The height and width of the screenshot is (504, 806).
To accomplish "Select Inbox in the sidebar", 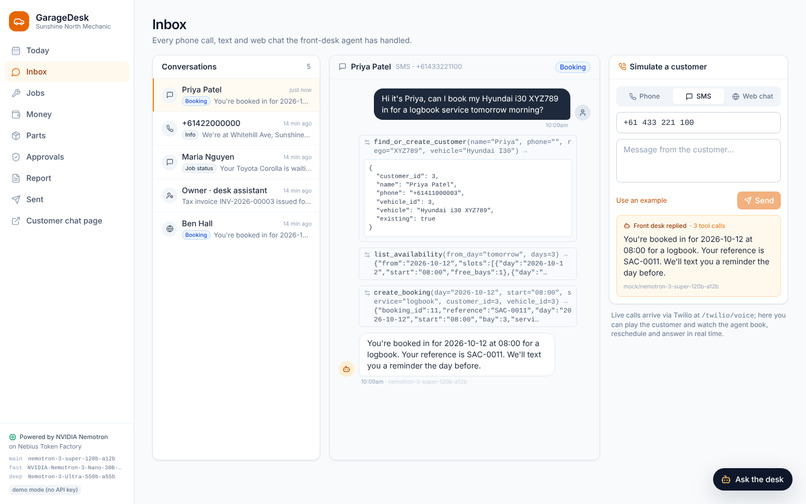I will point(66,71).
